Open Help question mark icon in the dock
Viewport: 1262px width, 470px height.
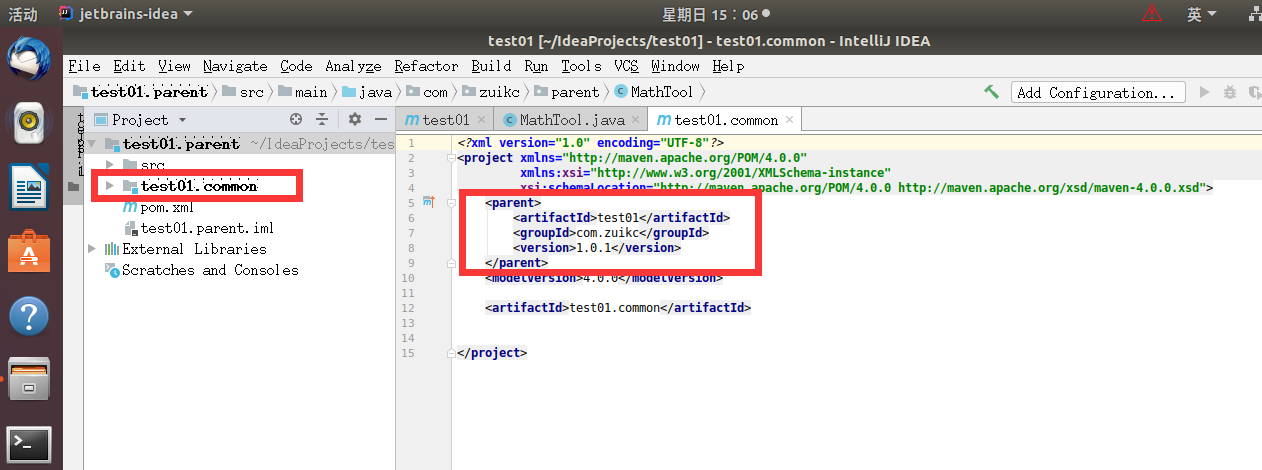point(29,316)
